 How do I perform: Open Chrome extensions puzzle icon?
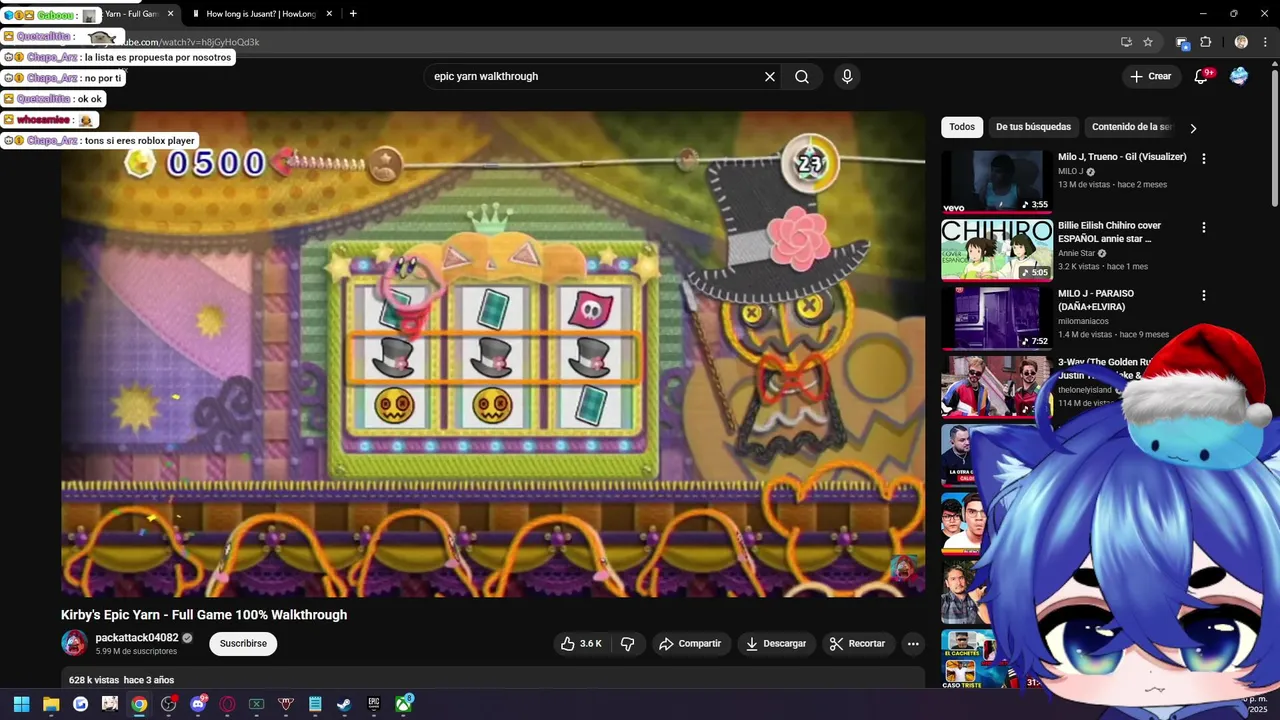pyautogui.click(x=1206, y=42)
